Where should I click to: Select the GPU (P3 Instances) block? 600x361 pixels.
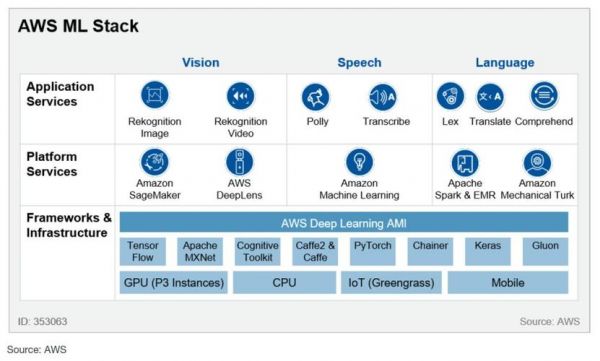click(x=174, y=283)
